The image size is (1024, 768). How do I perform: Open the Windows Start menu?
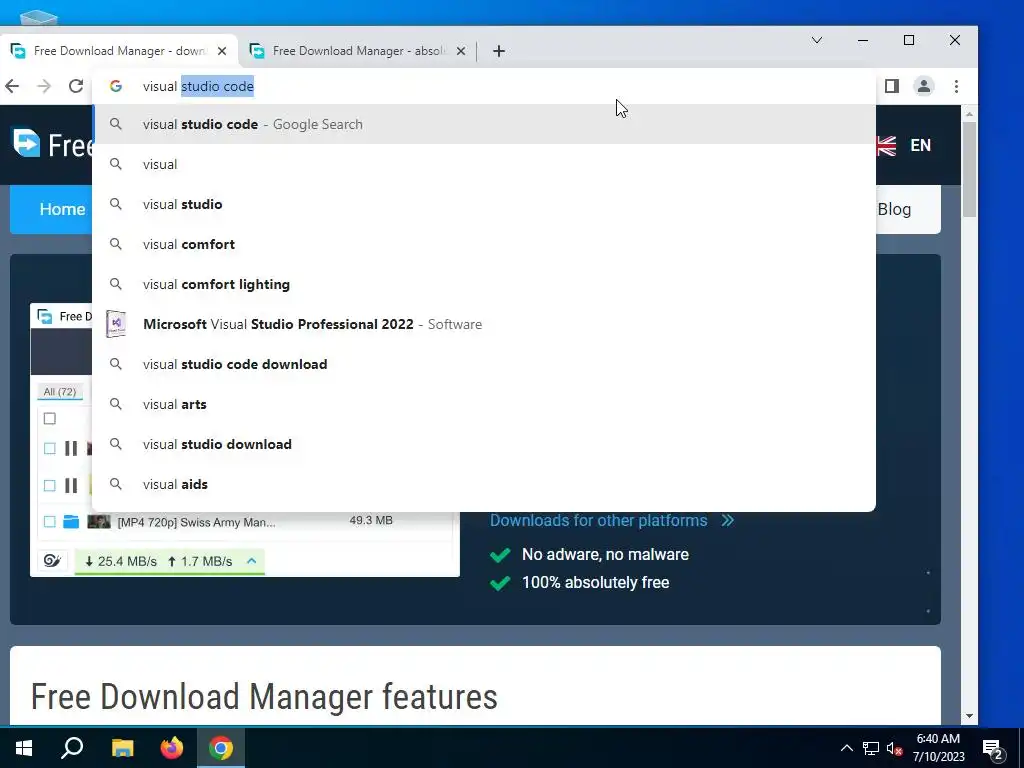(24, 748)
